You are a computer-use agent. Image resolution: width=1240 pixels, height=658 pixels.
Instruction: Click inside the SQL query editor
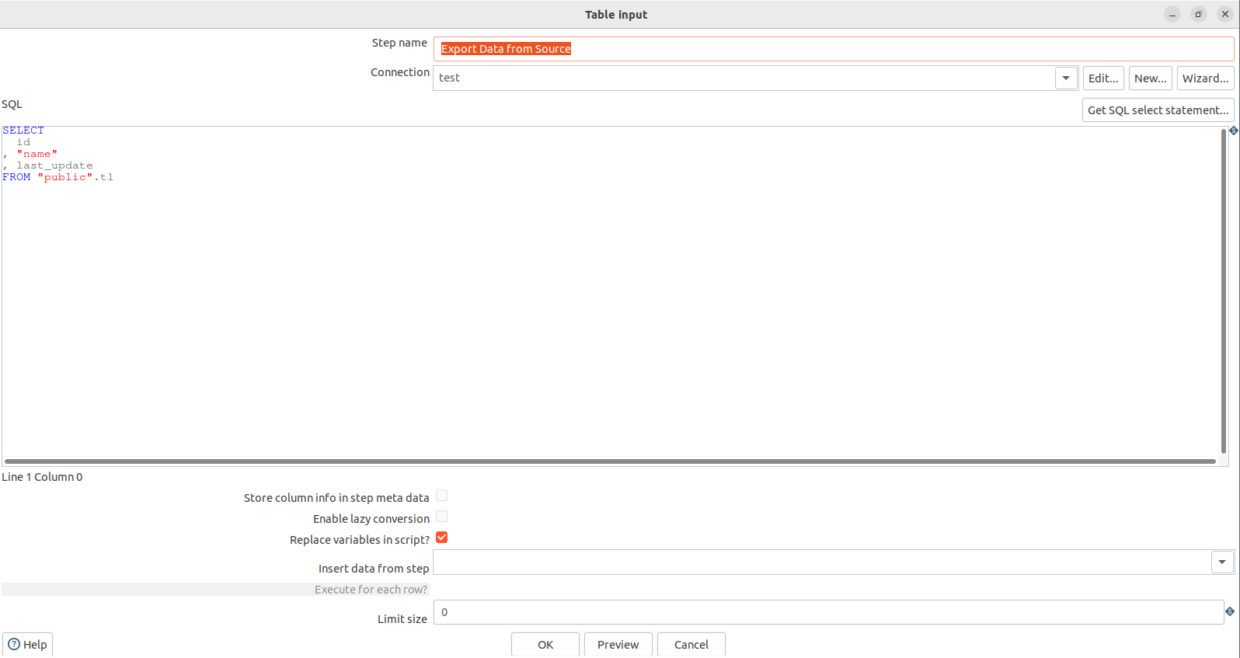600,290
